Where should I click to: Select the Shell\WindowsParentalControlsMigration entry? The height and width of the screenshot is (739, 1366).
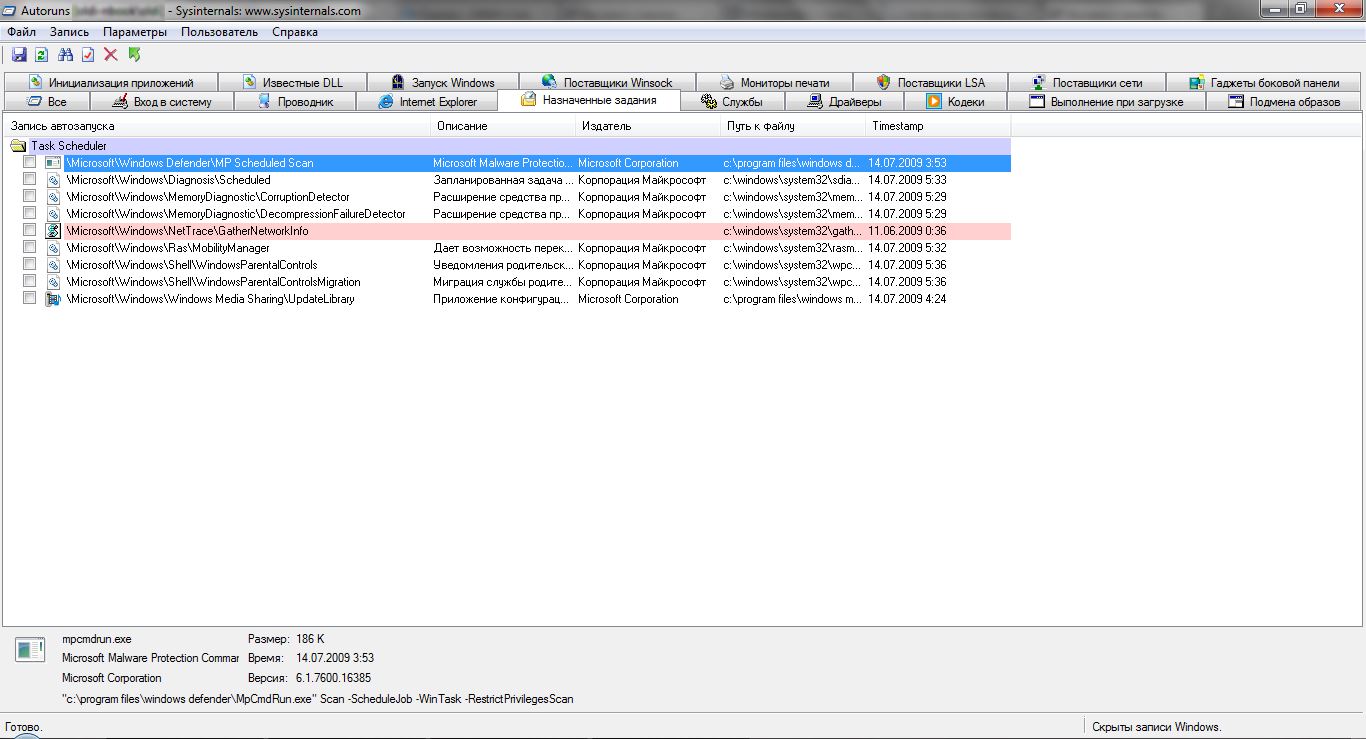[213, 282]
